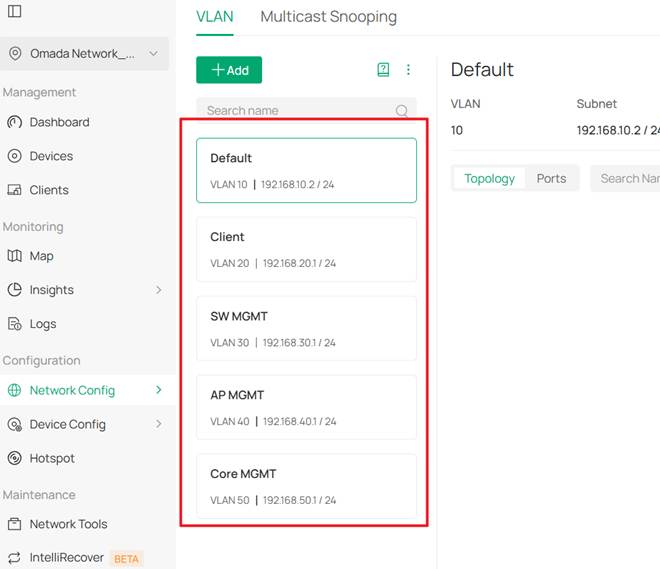Open the help guide book icon
The image size is (660, 569).
[x=383, y=70]
